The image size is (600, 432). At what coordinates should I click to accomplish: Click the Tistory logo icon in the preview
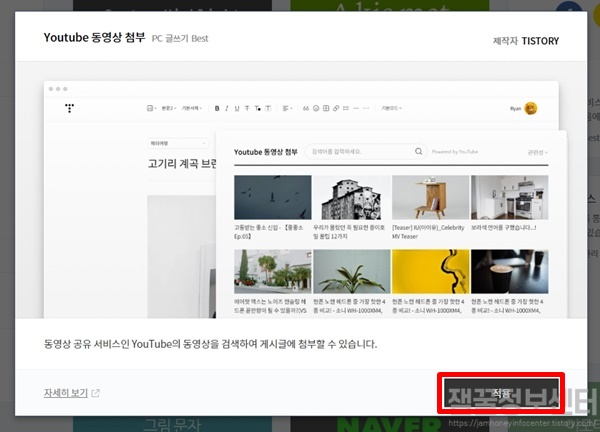[69, 108]
